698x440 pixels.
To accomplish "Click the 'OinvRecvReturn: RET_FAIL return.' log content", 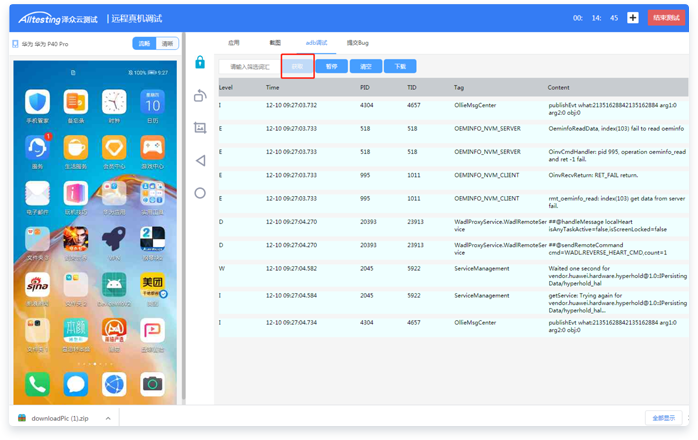I will coord(593,175).
